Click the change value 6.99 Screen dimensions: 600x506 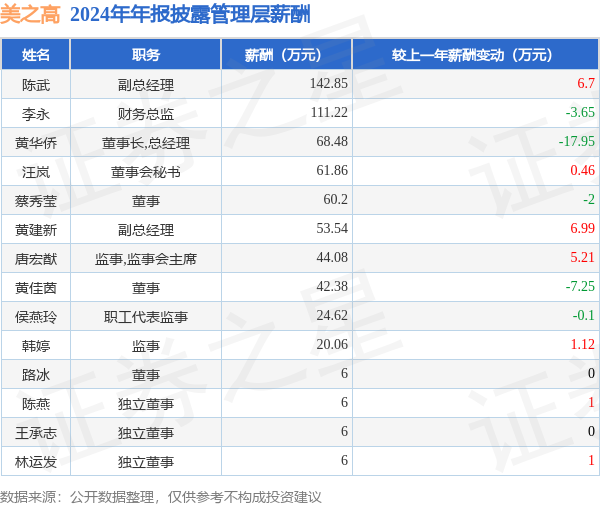pyautogui.click(x=583, y=228)
